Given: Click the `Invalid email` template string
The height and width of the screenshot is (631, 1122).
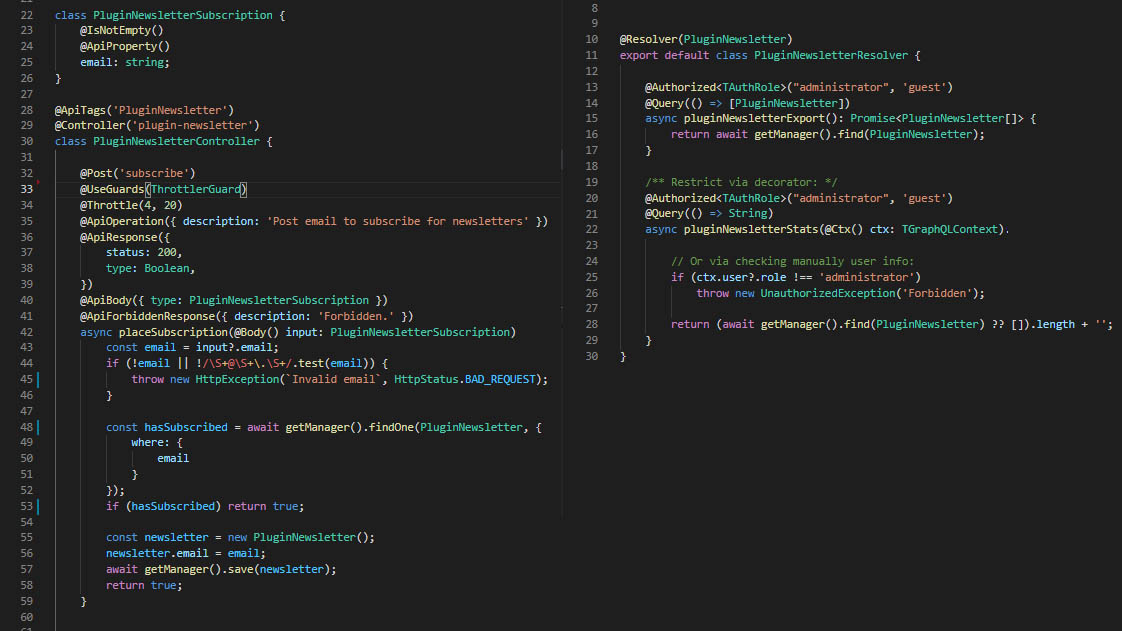Looking at the screenshot, I should (x=333, y=380).
